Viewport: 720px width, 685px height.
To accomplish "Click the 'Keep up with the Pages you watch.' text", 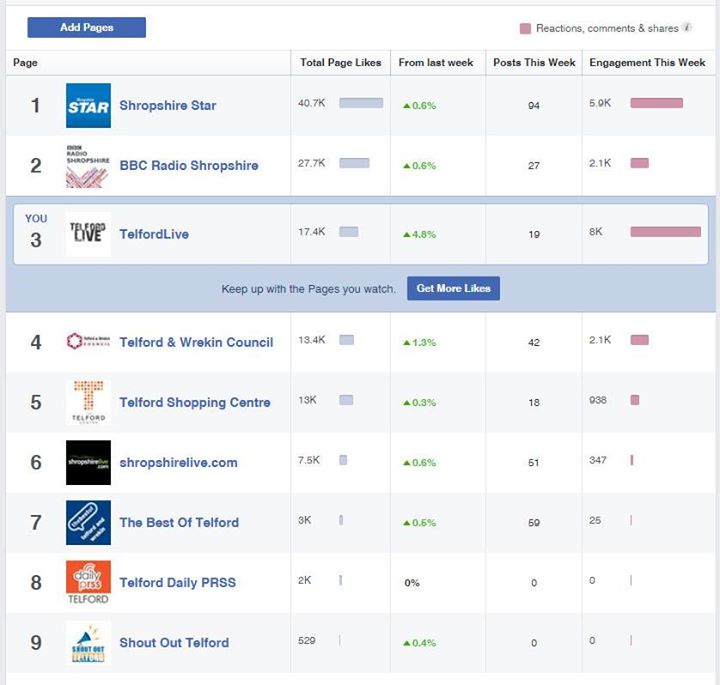I will pyautogui.click(x=308, y=289).
